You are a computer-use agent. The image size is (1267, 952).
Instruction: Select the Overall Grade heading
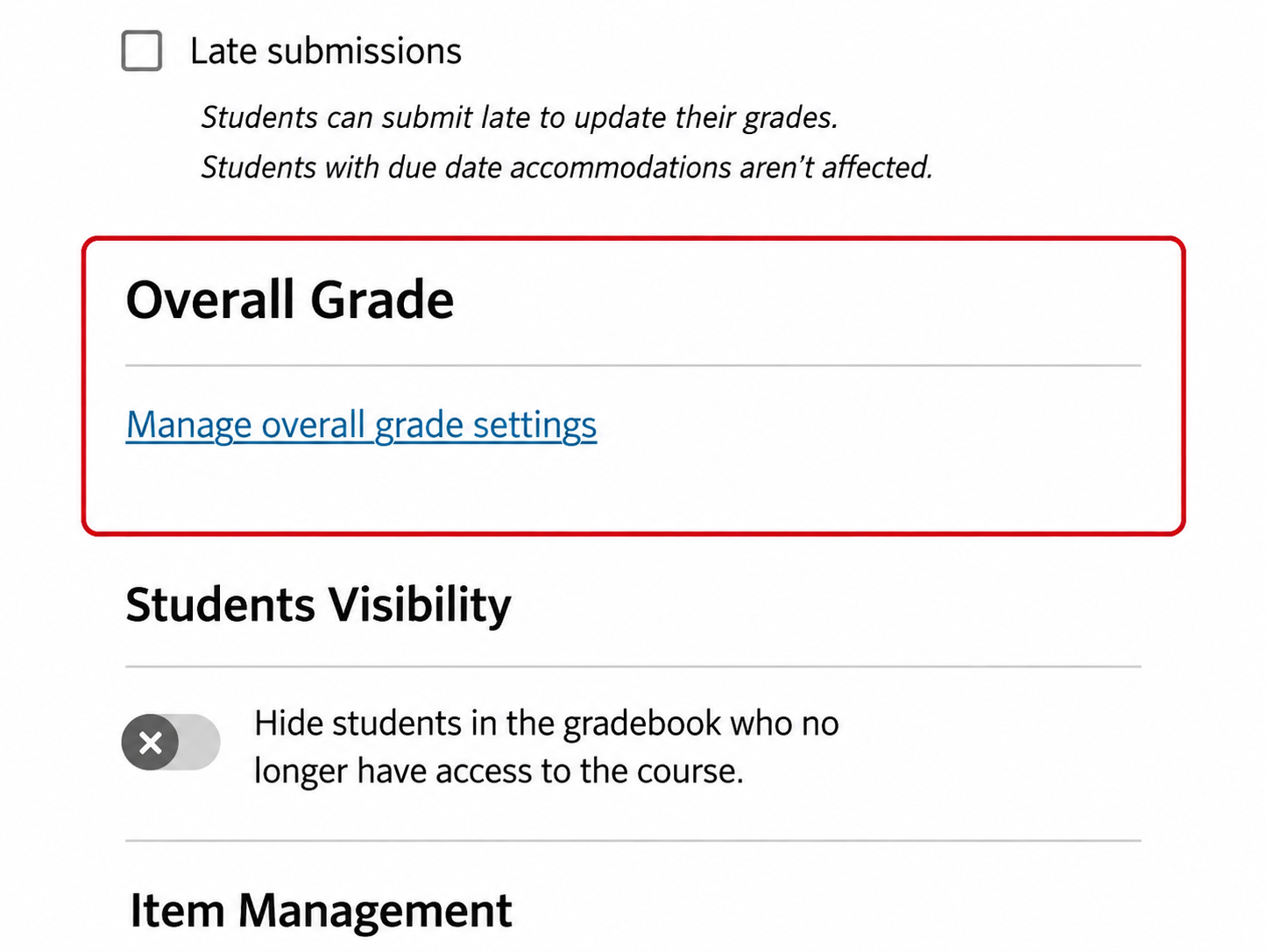point(290,300)
